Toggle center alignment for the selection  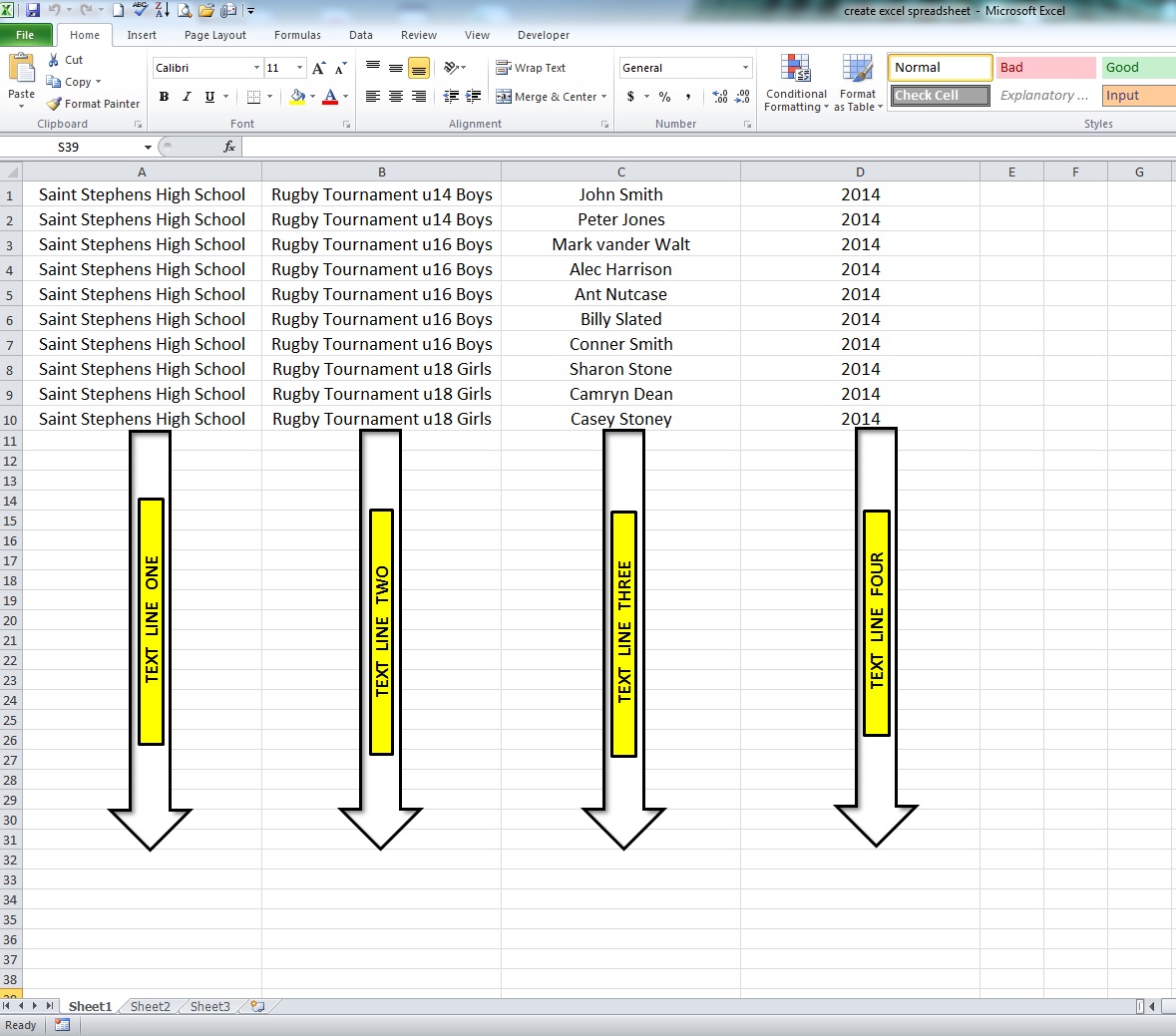tap(395, 97)
